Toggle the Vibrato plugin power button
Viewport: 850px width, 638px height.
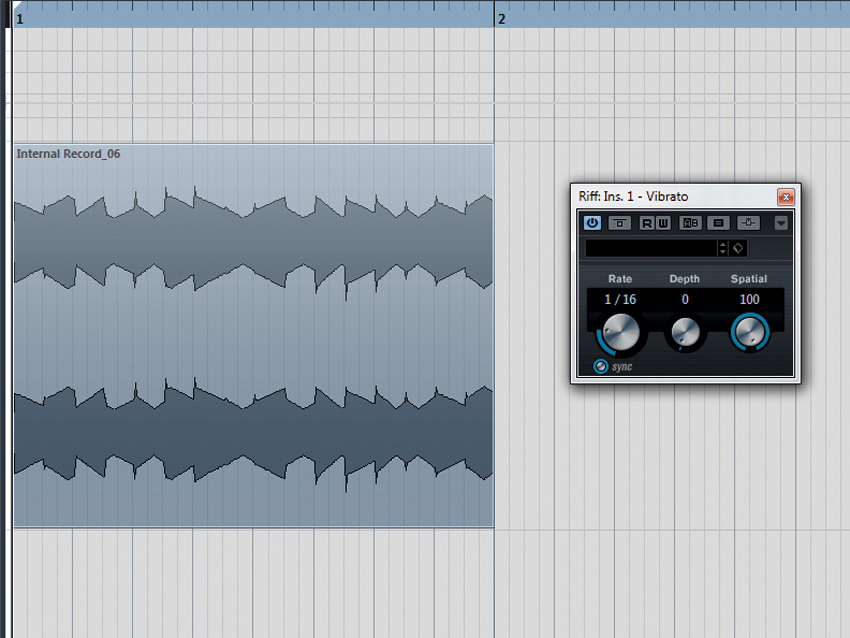coord(592,223)
